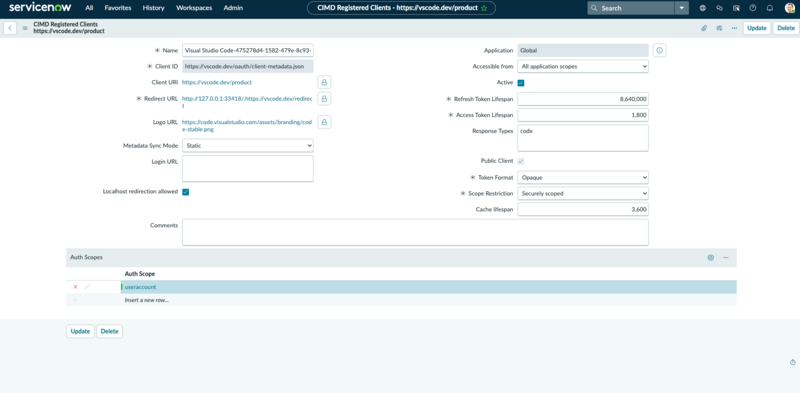Click the Application Global field
Screen dimensions: 800x393
click(x=583, y=51)
